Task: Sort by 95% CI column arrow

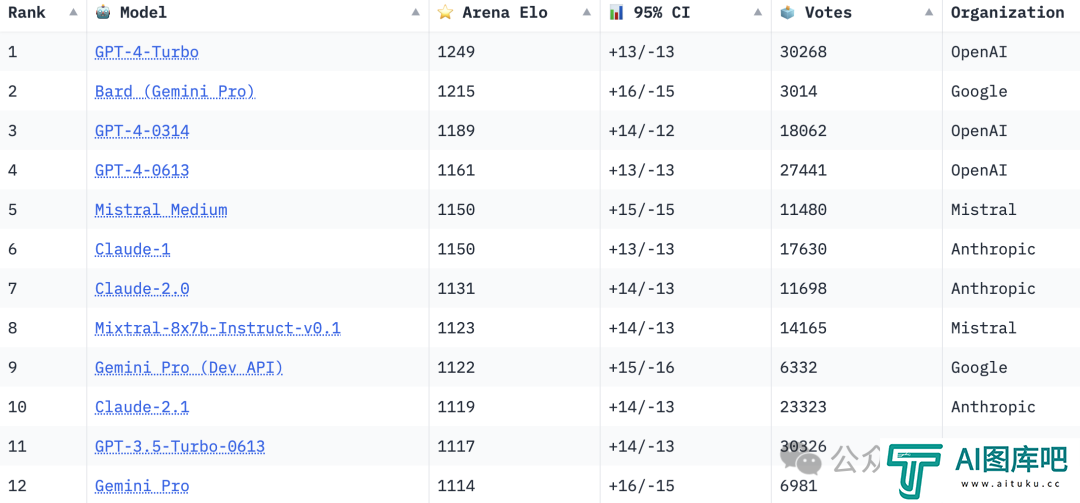Action: (x=758, y=12)
